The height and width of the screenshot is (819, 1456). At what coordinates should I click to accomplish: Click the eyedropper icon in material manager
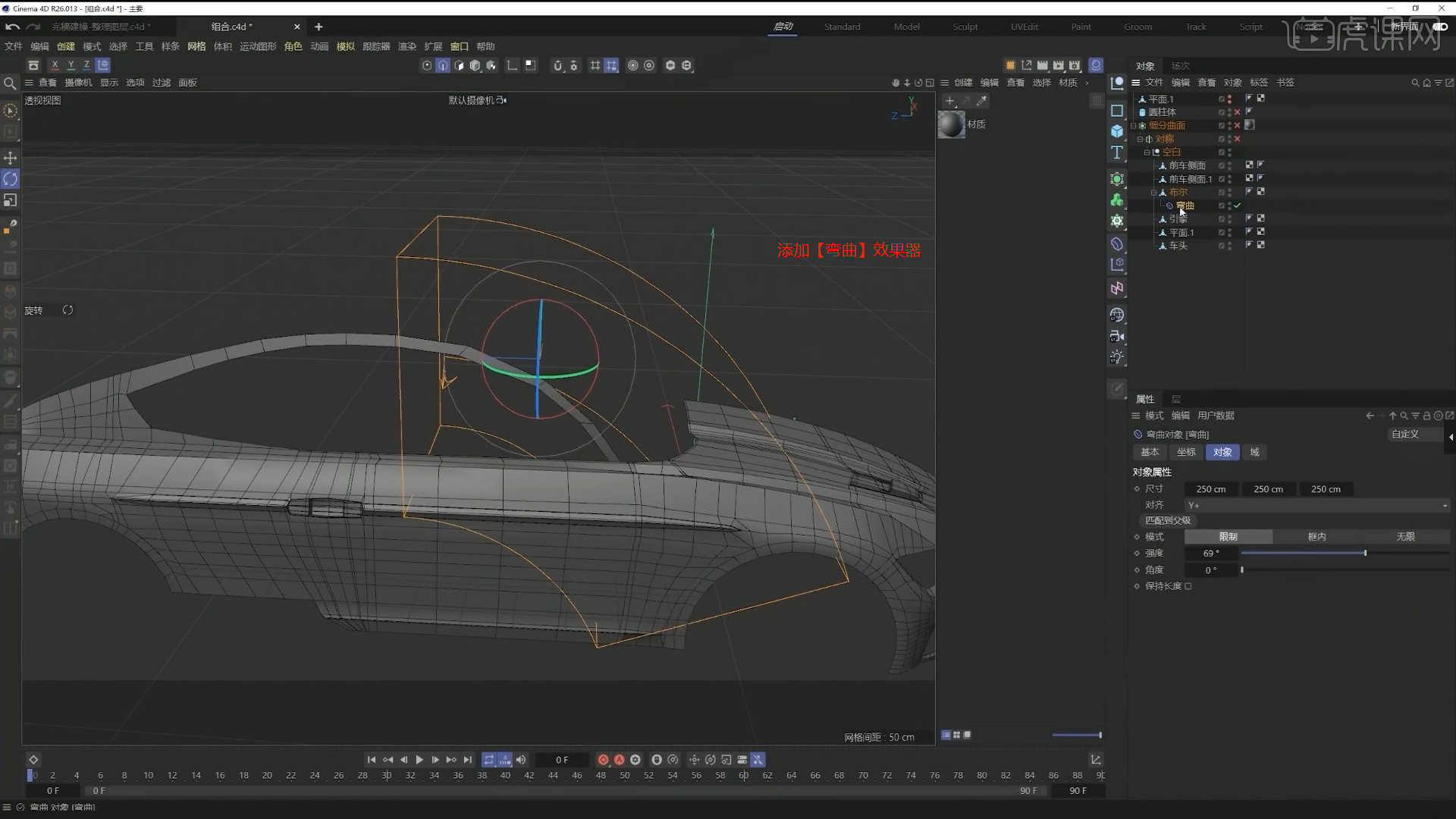pyautogui.click(x=982, y=101)
